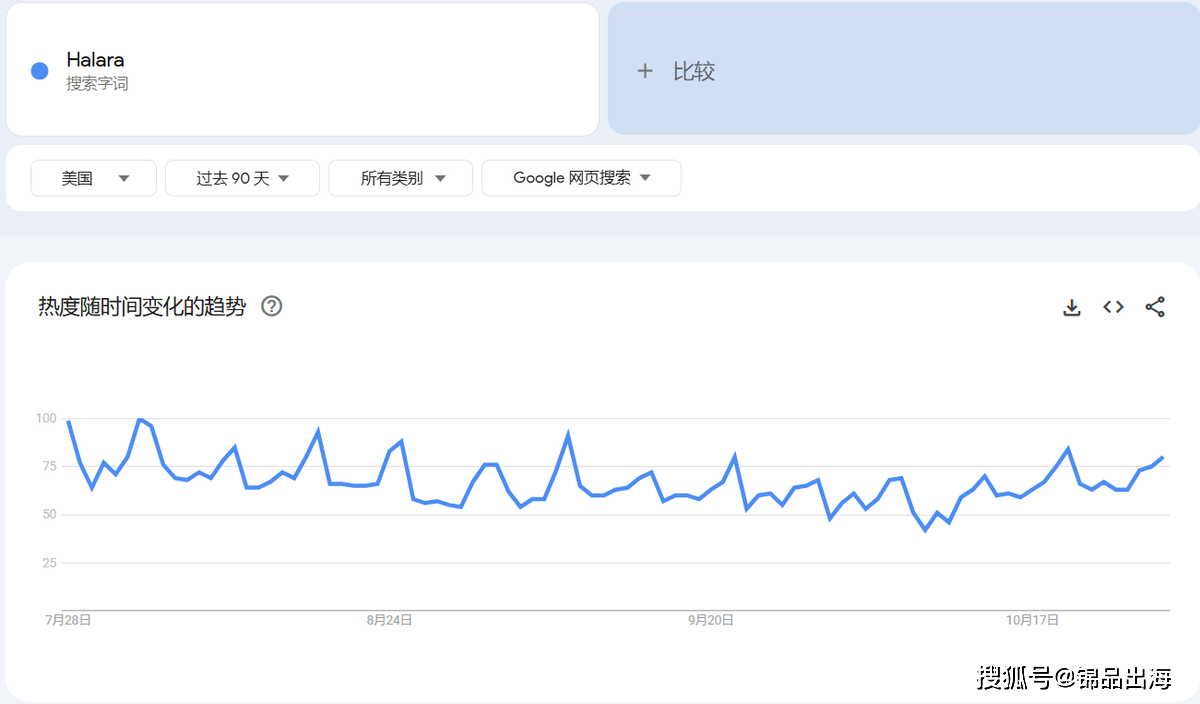
Task: Click the 搜索字词 label under Halara
Action: [x=97, y=84]
